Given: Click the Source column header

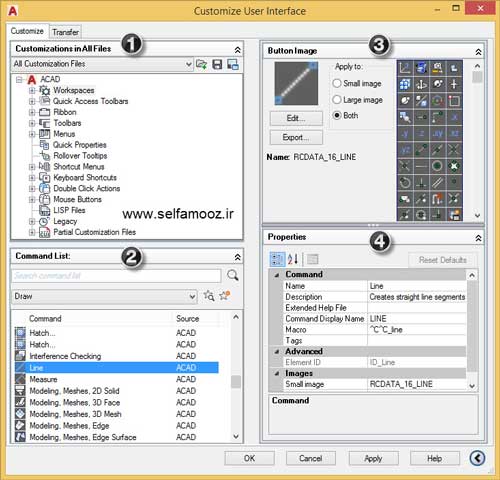Looking at the screenshot, I should click(x=188, y=318).
